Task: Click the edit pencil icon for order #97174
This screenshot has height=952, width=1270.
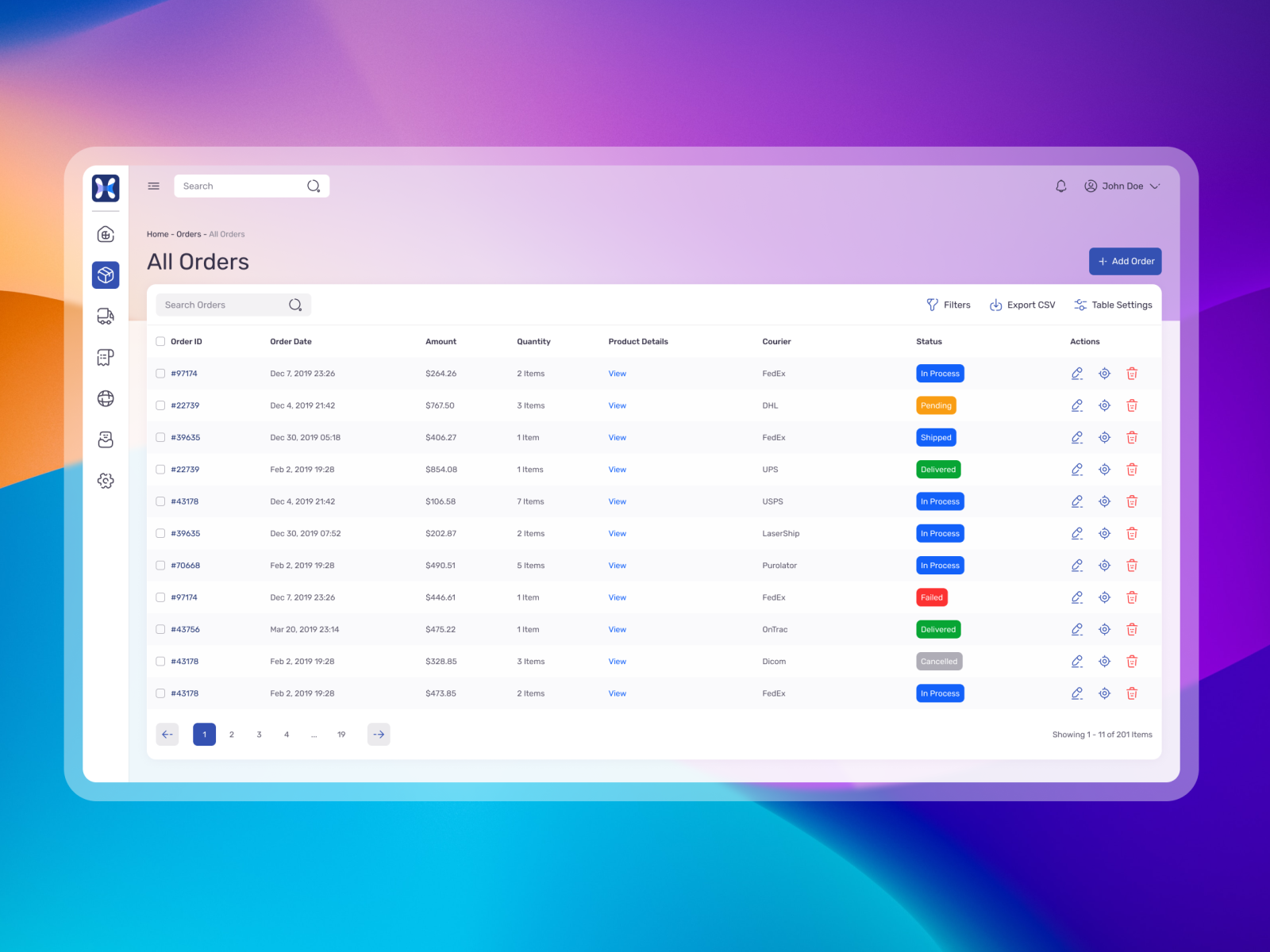Action: pos(1077,373)
